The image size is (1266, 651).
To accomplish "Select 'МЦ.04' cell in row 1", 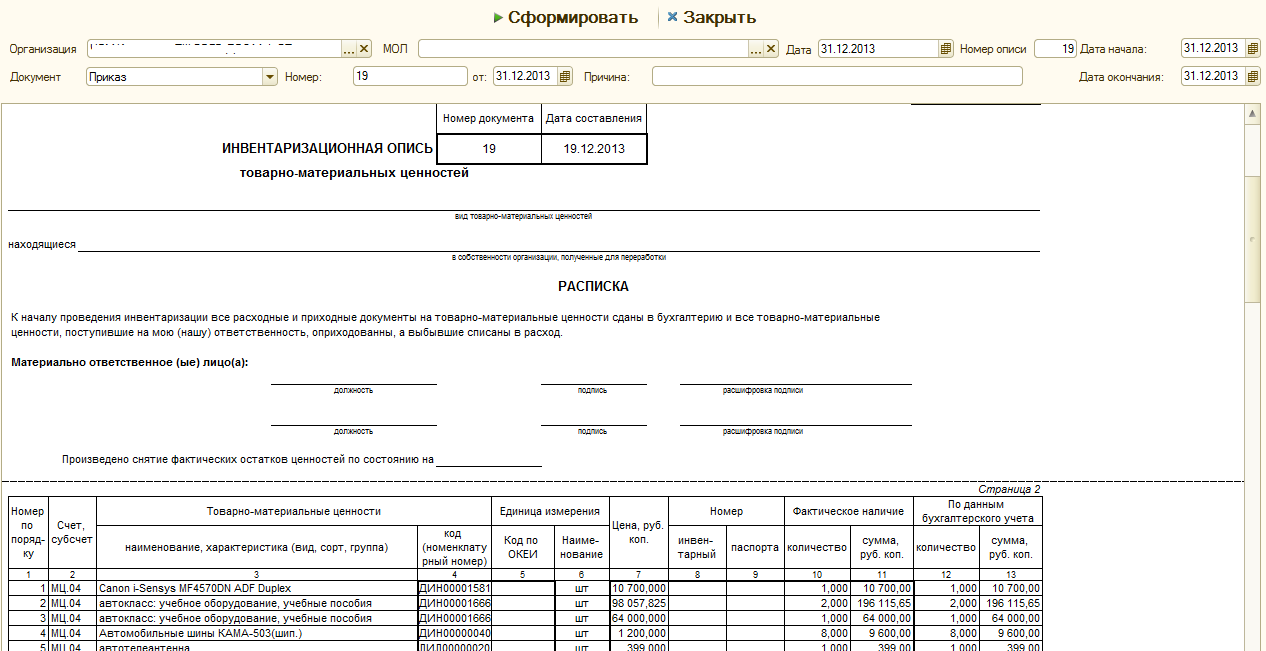I will point(72,589).
